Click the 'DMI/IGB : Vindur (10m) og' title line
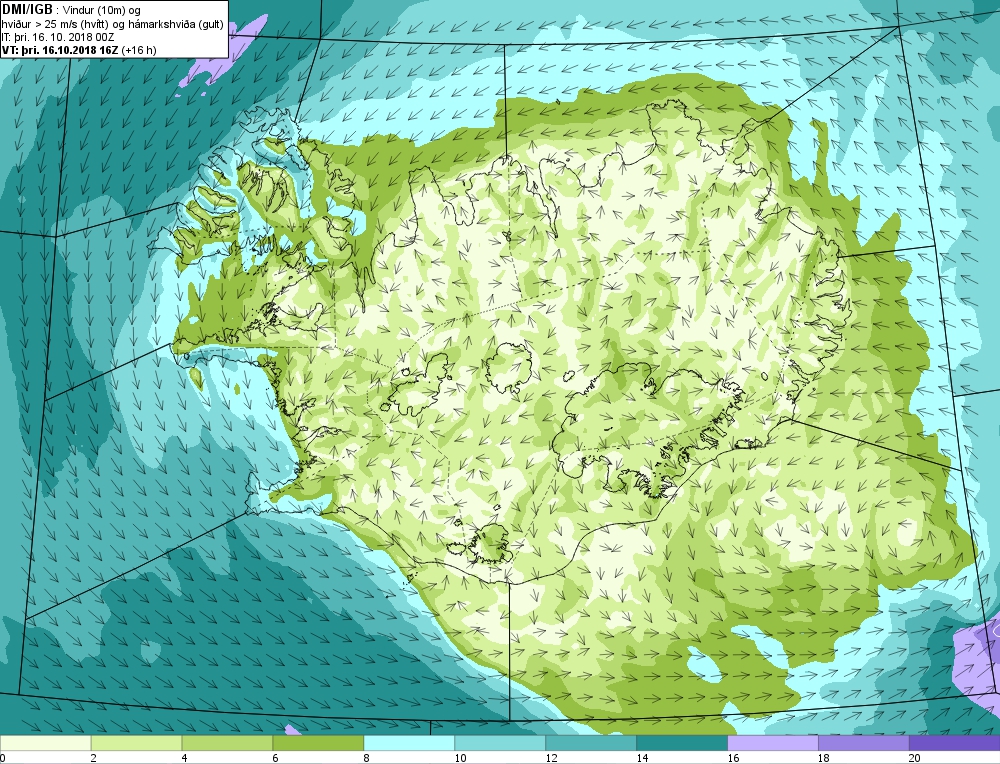The height and width of the screenshot is (764, 1000). (x=71, y=10)
